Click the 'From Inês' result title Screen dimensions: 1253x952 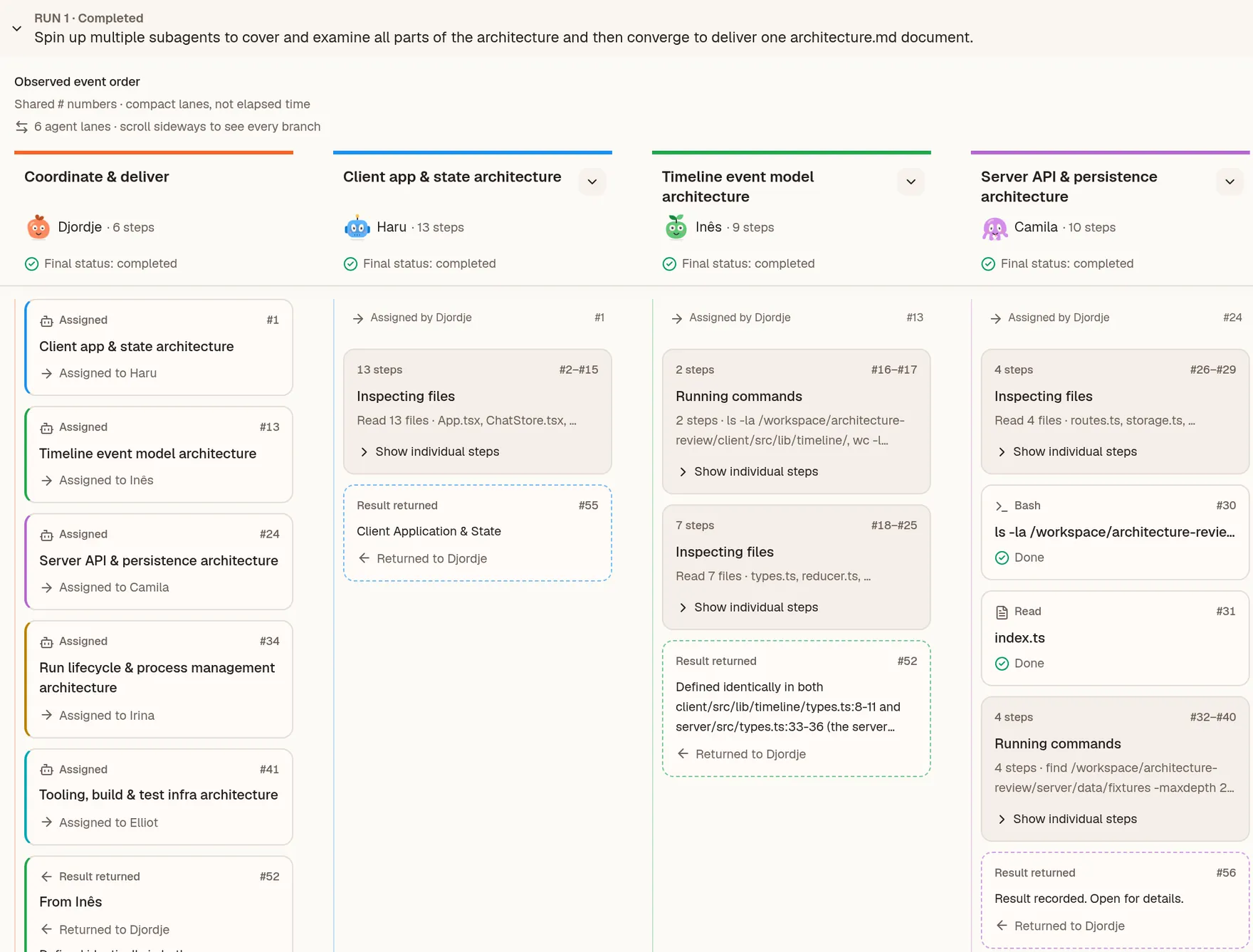click(x=70, y=902)
